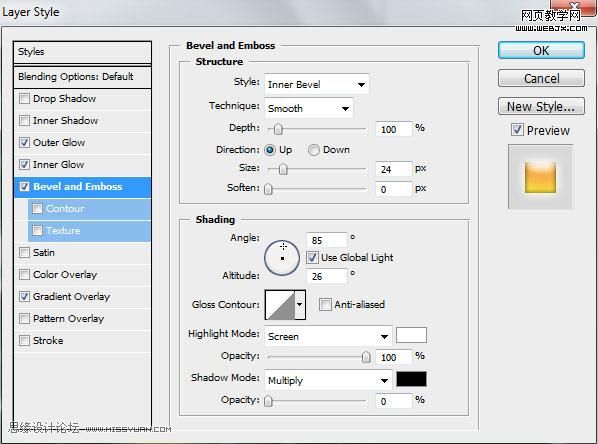Select the Down direction radio button

(313, 150)
